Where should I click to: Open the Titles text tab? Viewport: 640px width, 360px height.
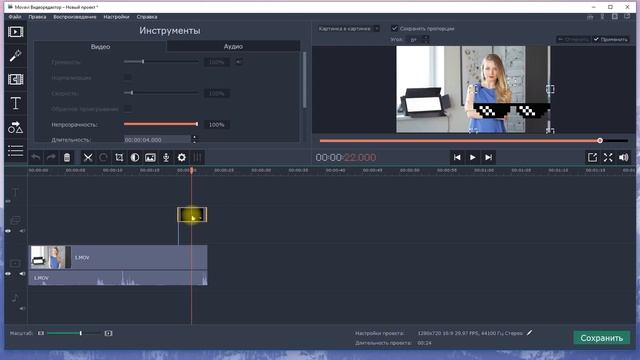(x=16, y=104)
